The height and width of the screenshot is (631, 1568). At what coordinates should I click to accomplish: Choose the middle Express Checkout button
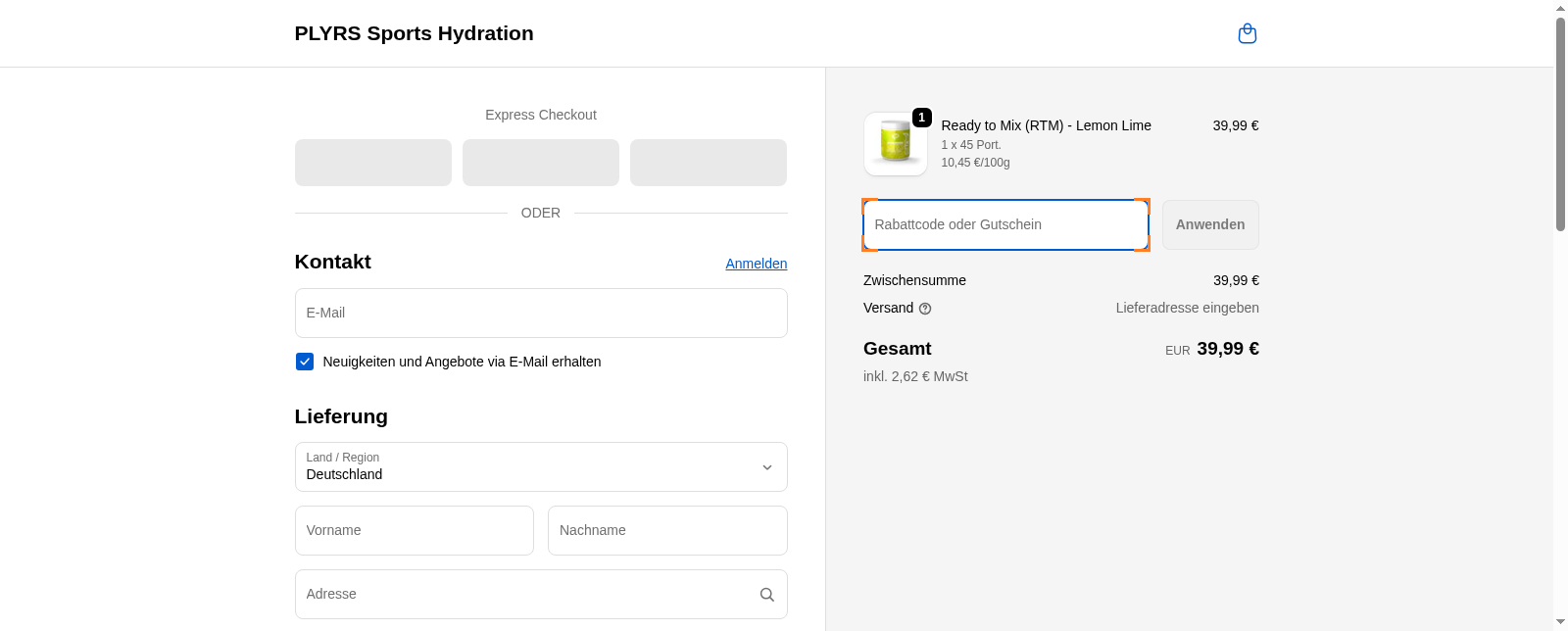pos(540,163)
